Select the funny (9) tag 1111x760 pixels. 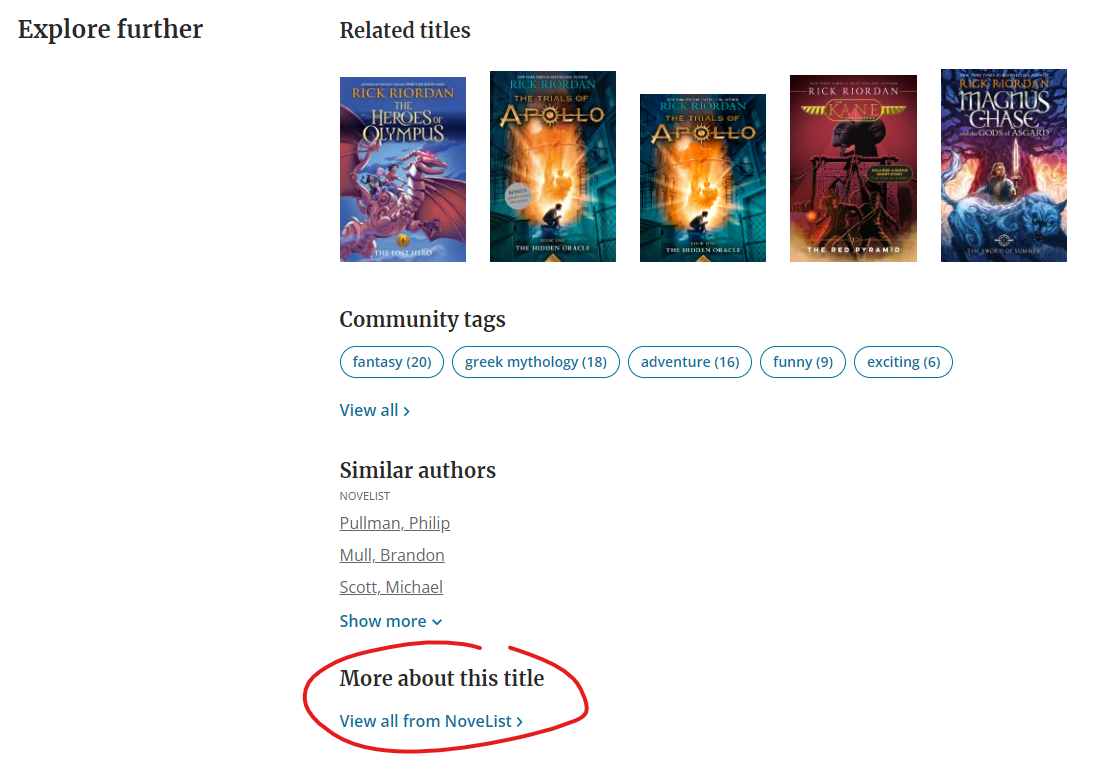click(803, 362)
